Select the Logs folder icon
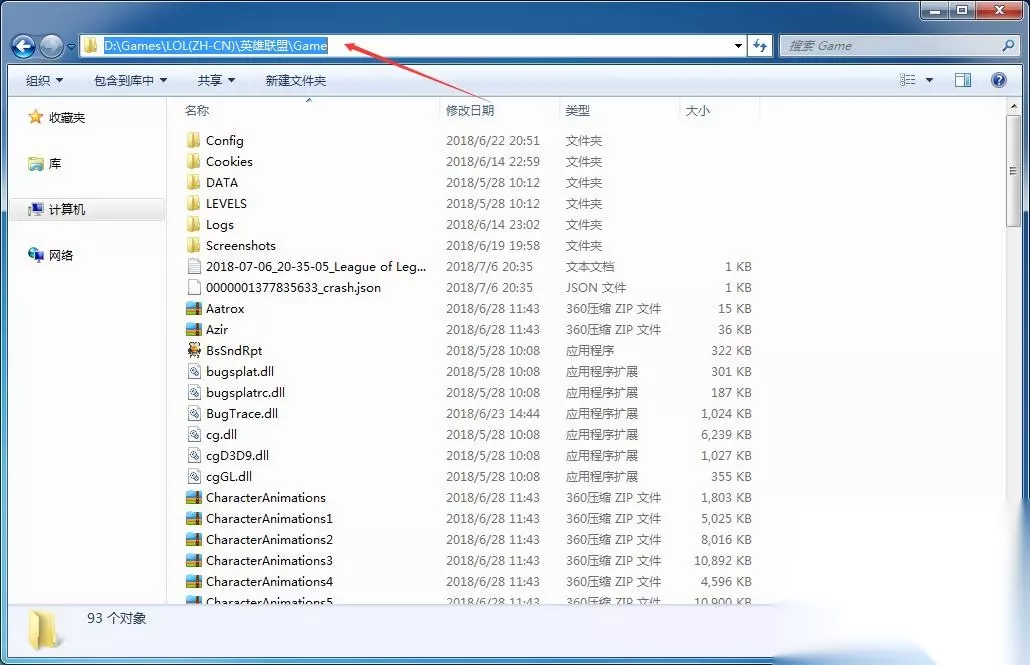 pyautogui.click(x=194, y=224)
